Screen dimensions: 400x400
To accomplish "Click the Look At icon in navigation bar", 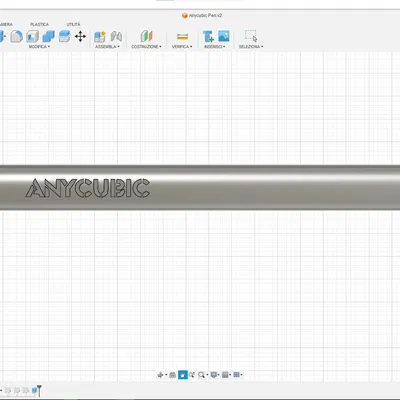I will (172, 375).
